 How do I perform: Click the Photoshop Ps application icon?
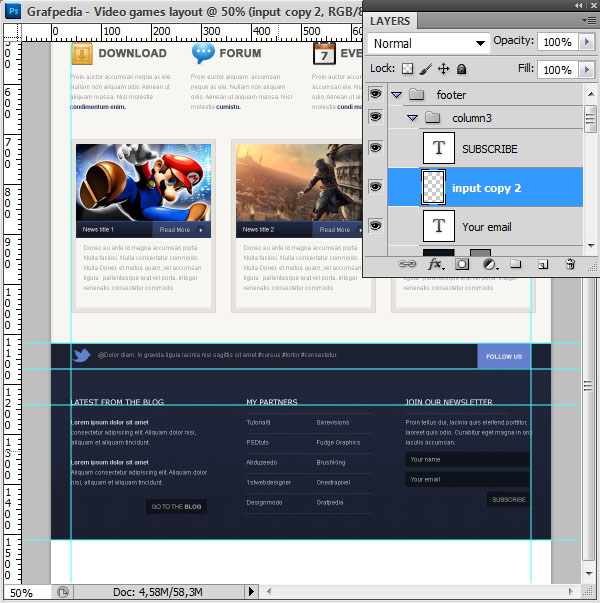coord(13,11)
